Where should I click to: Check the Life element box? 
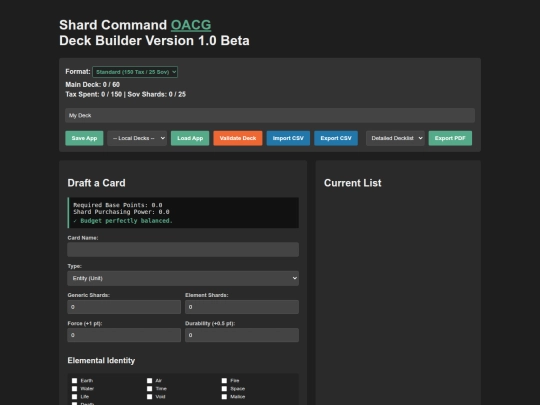[74, 397]
